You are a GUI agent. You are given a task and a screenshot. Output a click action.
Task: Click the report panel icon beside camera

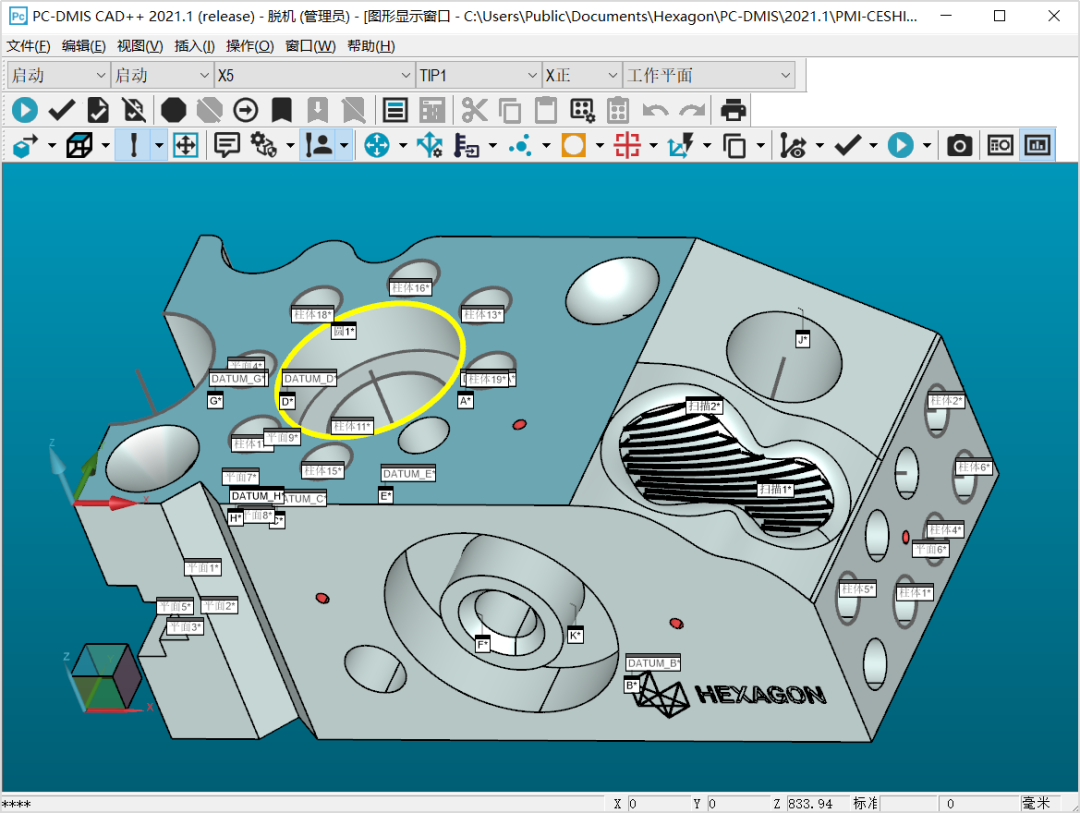[x=1000, y=145]
